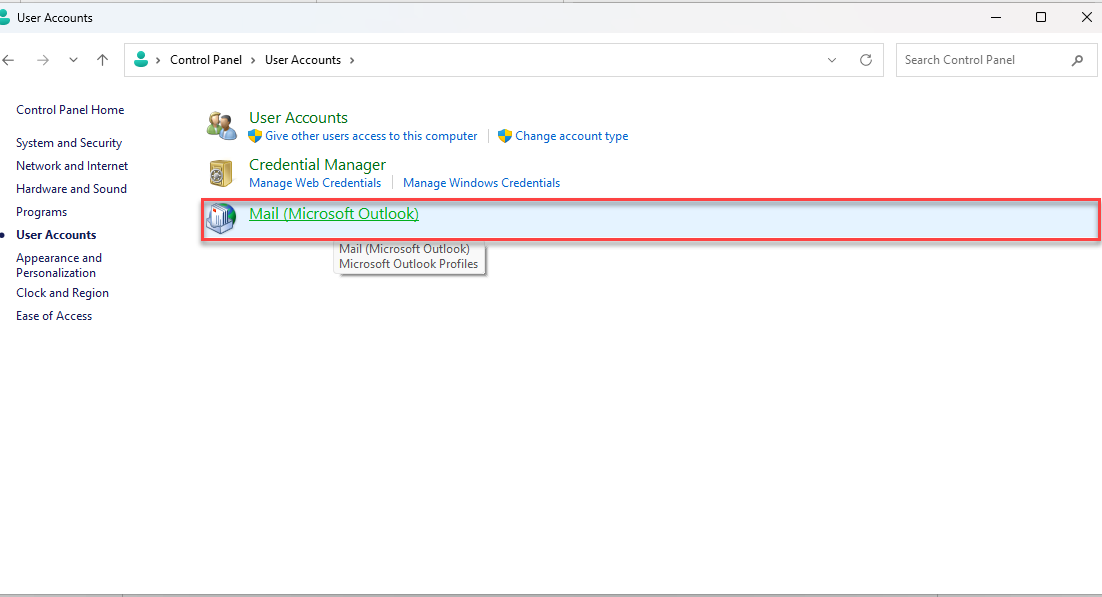The width and height of the screenshot is (1102, 597).
Task: Click the Forward navigation arrow
Action: [43, 60]
